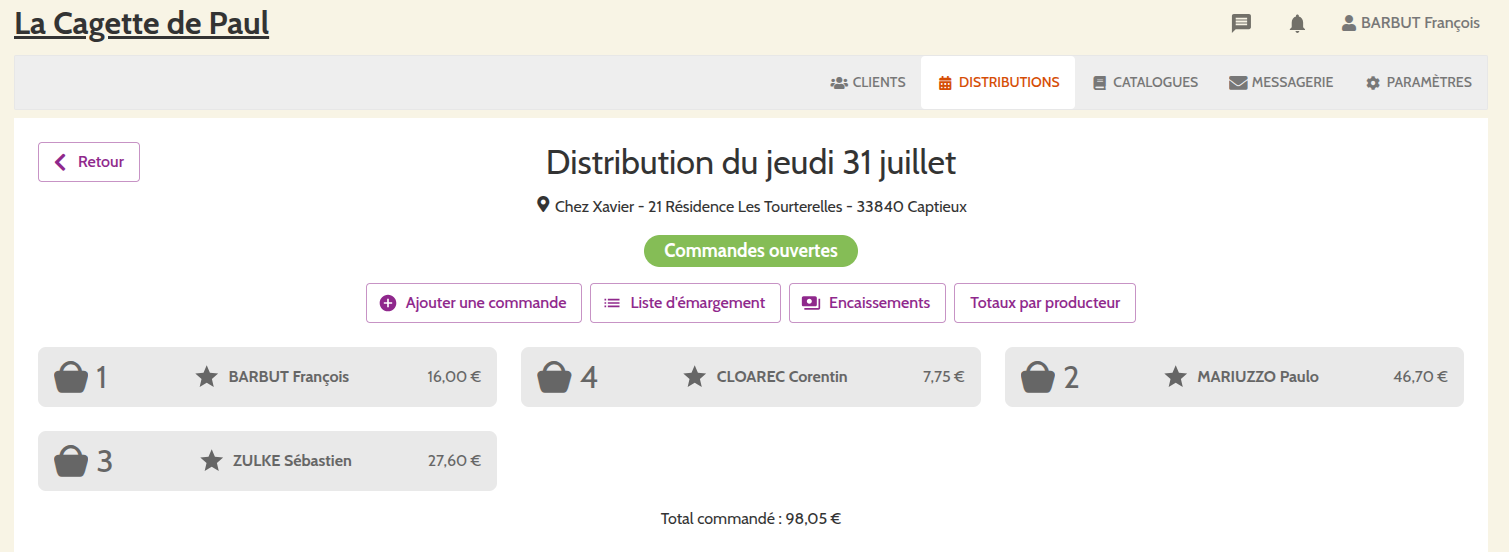Go to the Messagerie tab
This screenshot has width=1509, height=552.
click(x=1281, y=83)
